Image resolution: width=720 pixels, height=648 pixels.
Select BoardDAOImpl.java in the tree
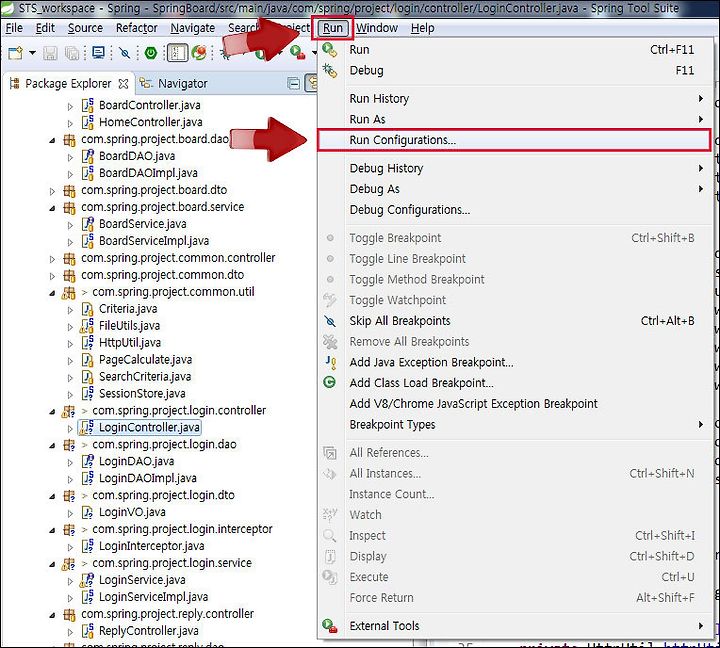pos(148,173)
